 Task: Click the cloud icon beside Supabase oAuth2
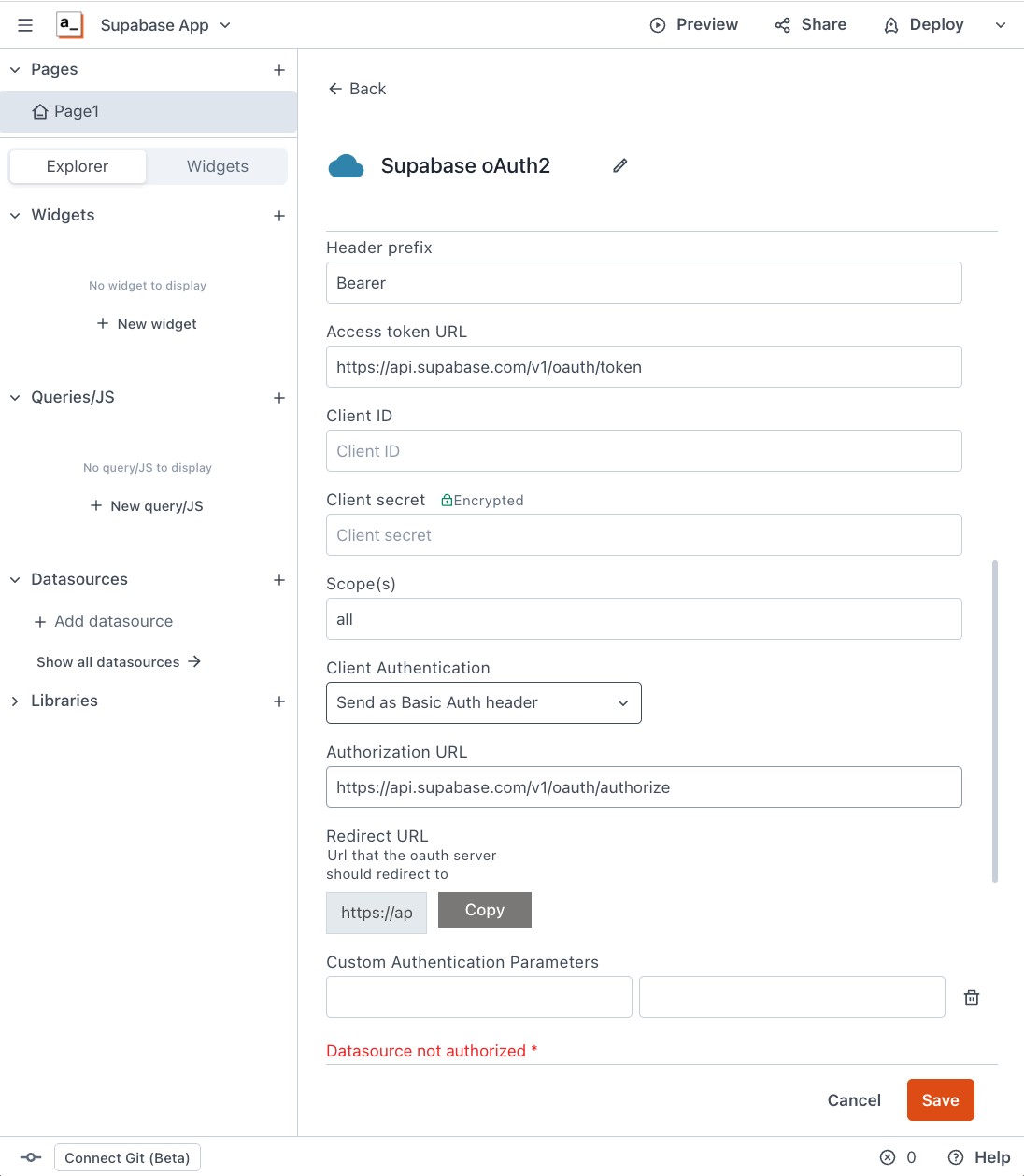346,165
